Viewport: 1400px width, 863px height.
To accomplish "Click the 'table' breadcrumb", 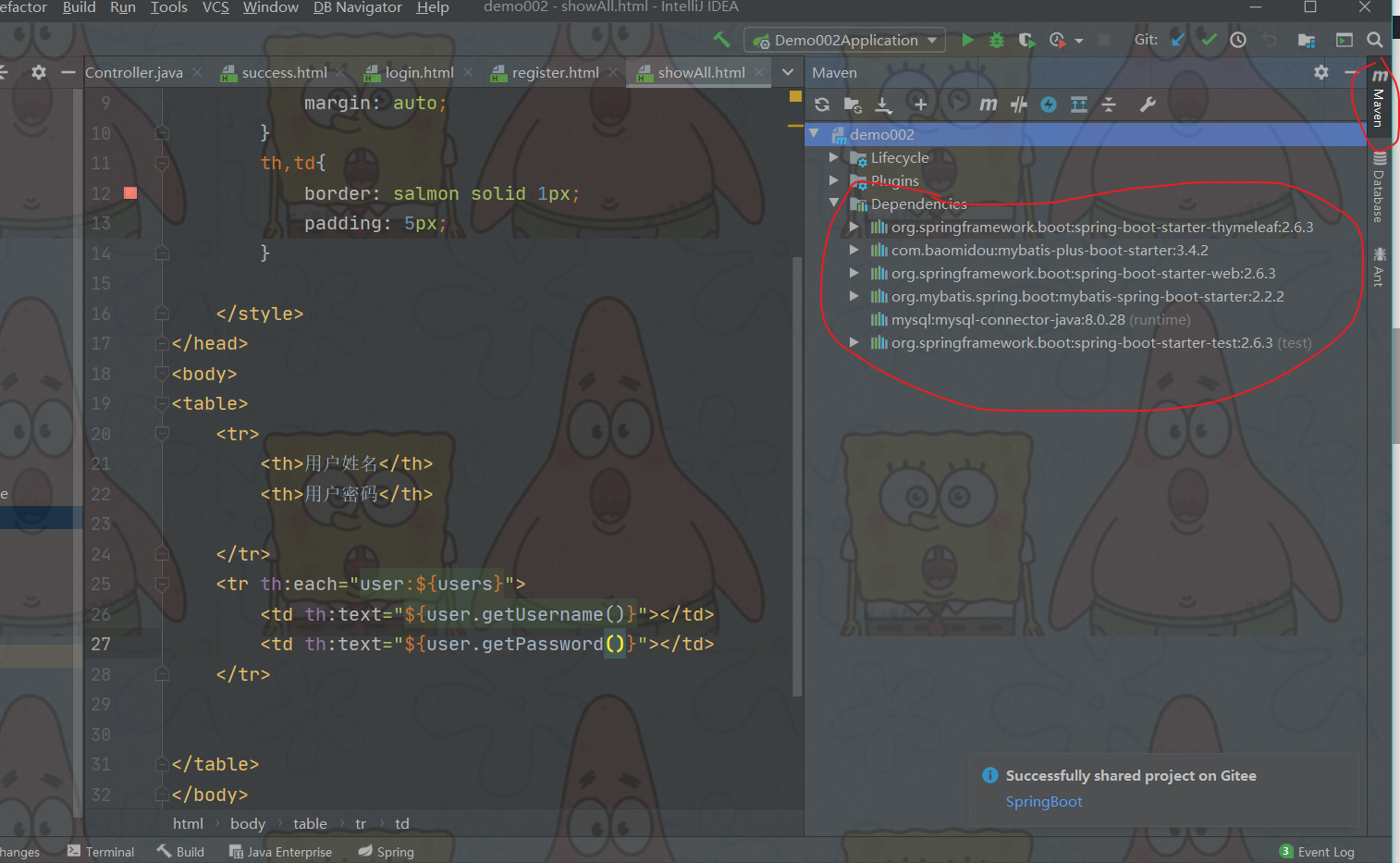I will click(x=310, y=823).
